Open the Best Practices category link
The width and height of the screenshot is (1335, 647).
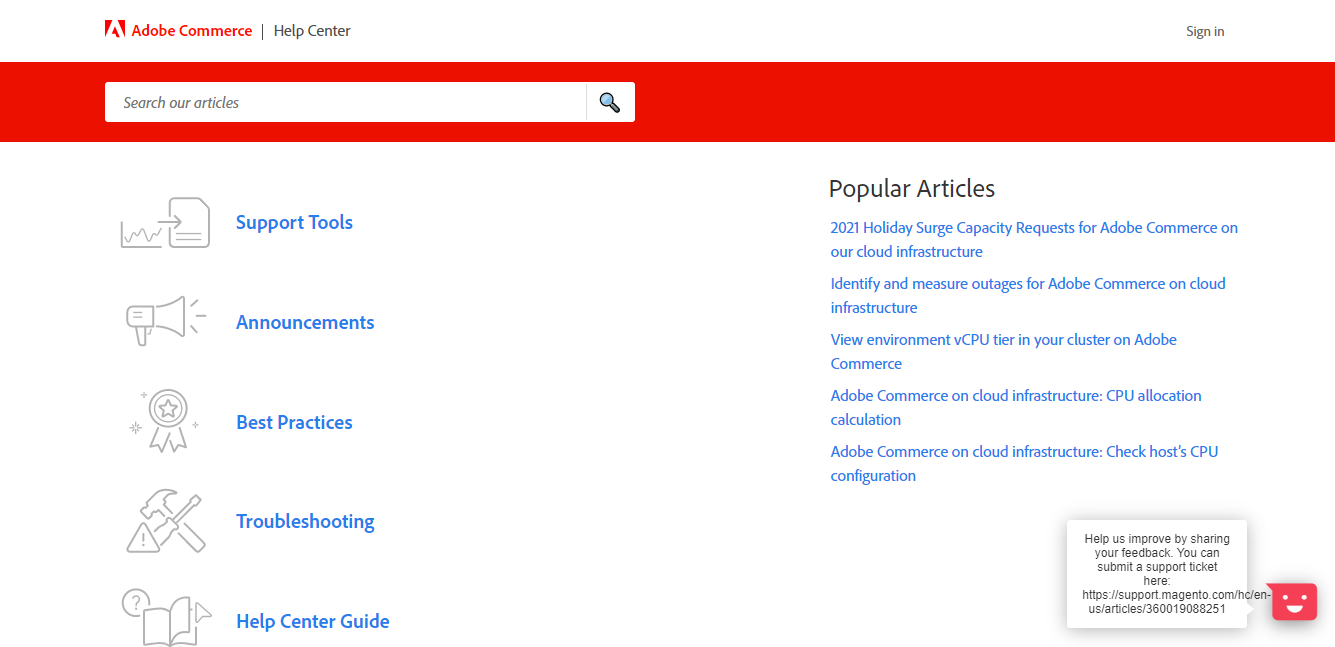tap(294, 423)
